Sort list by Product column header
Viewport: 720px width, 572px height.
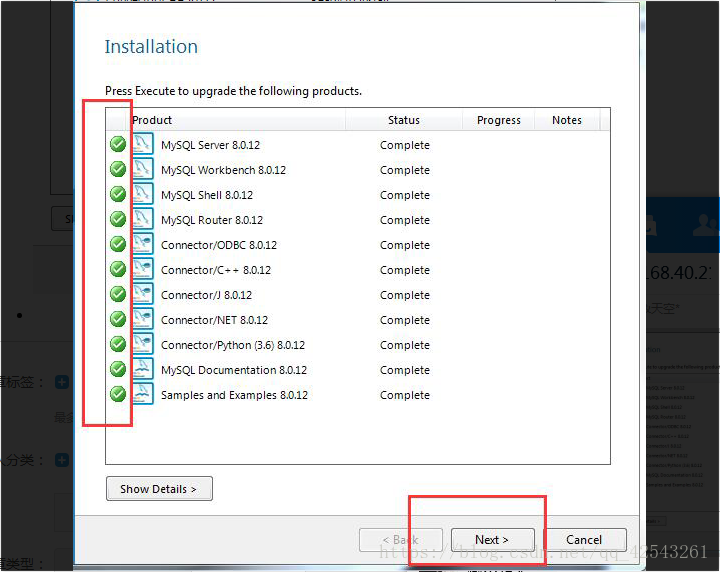point(235,120)
